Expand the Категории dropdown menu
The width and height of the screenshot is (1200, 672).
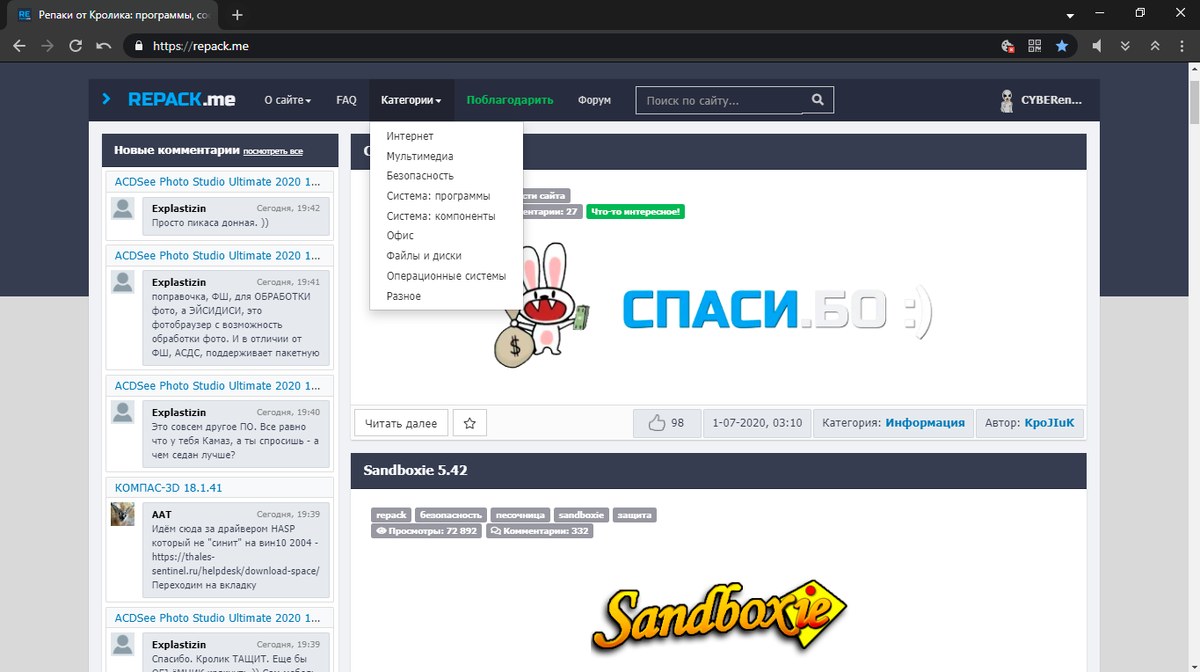point(411,99)
